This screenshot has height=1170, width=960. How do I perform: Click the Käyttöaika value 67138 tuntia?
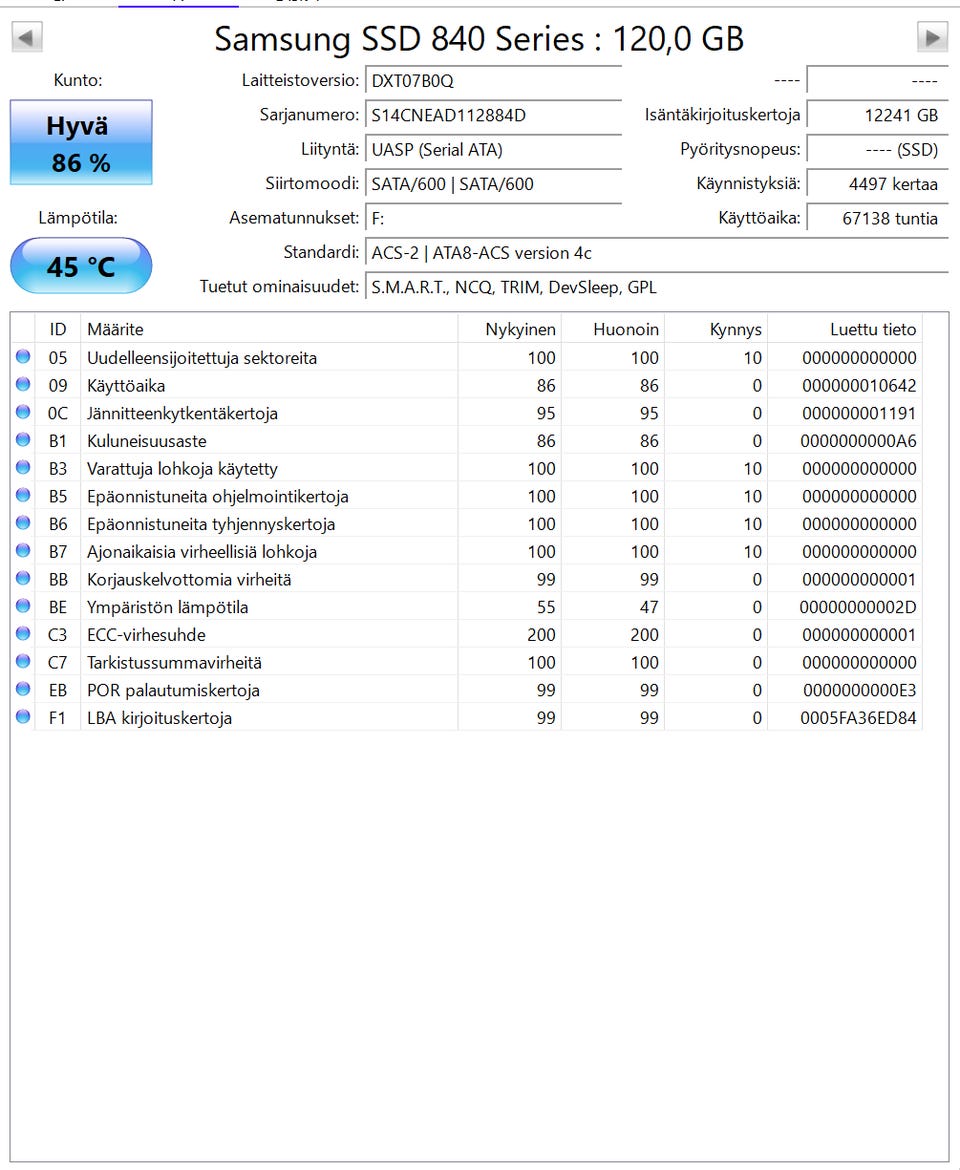(877, 218)
